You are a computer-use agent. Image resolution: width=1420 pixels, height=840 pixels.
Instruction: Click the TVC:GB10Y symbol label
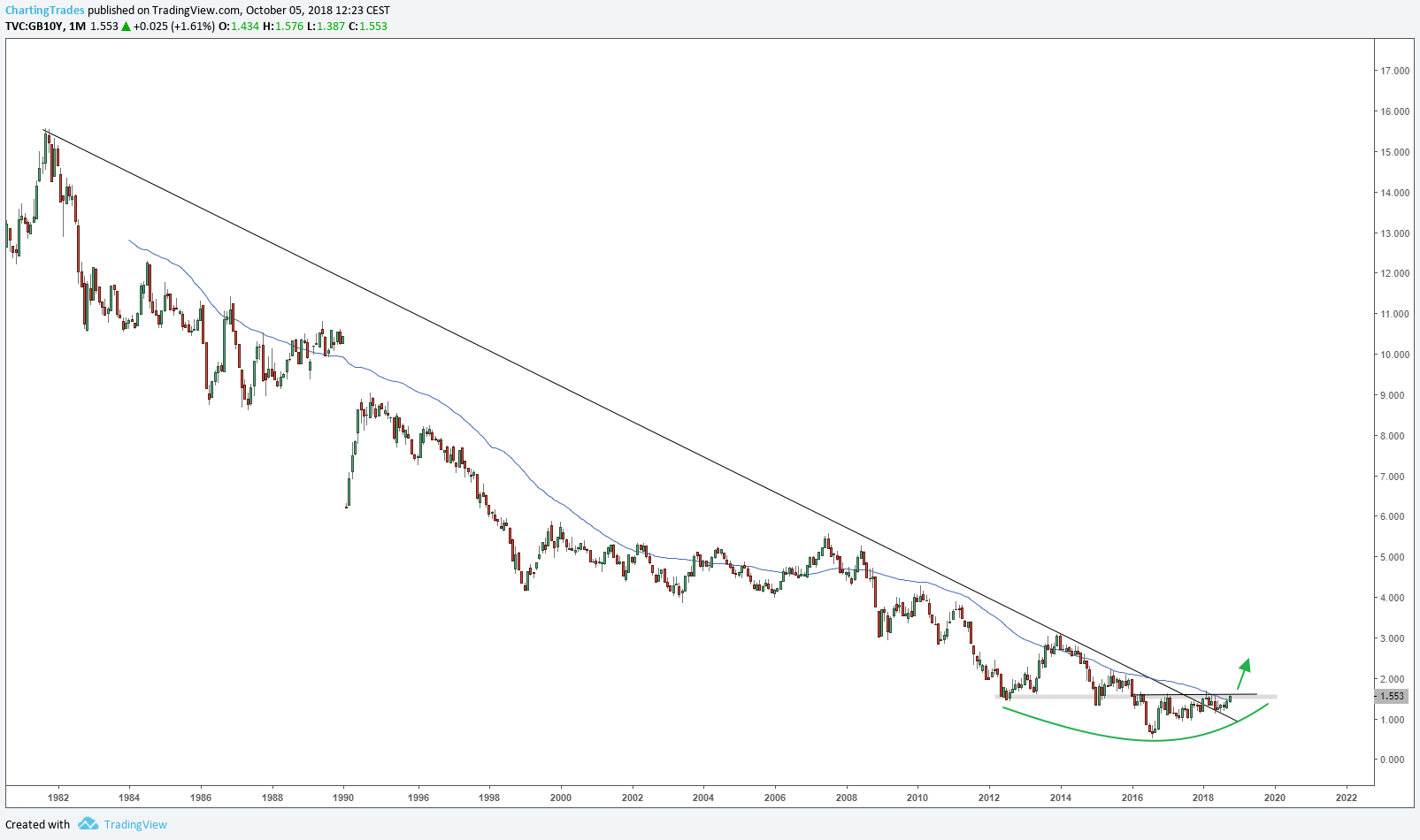point(34,27)
